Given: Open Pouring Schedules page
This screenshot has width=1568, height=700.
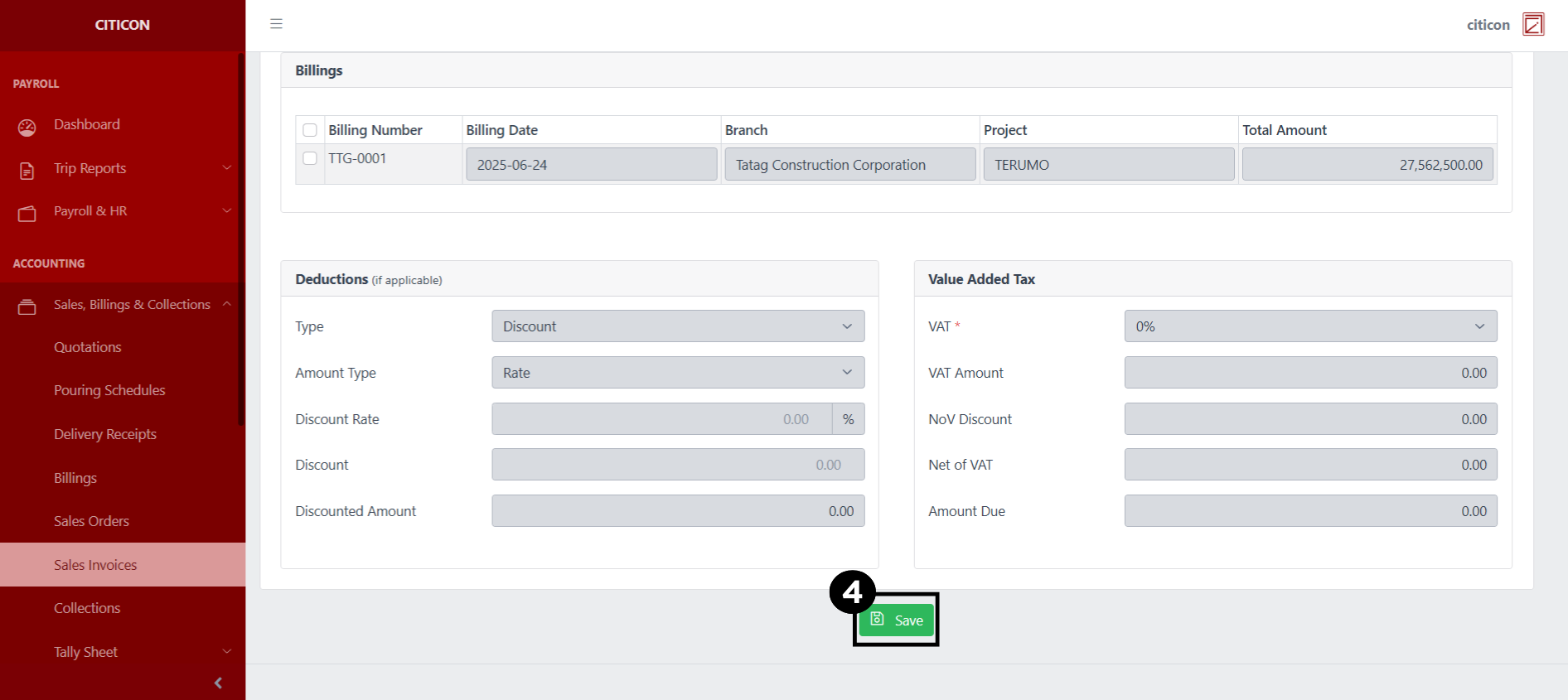Looking at the screenshot, I should coord(109,390).
